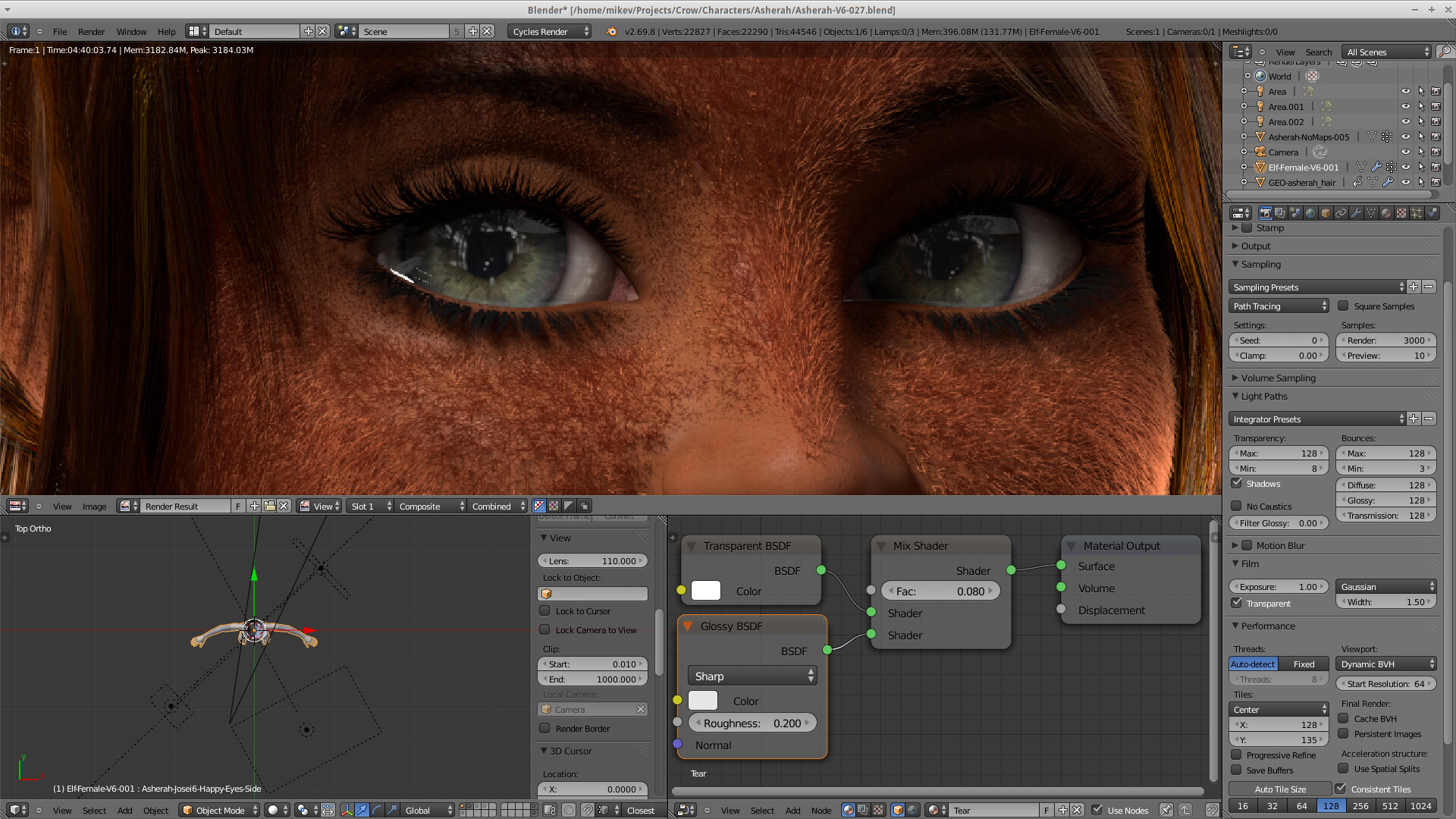Open the Scene properties tab
The height and width of the screenshot is (819, 1456).
coord(1295,213)
